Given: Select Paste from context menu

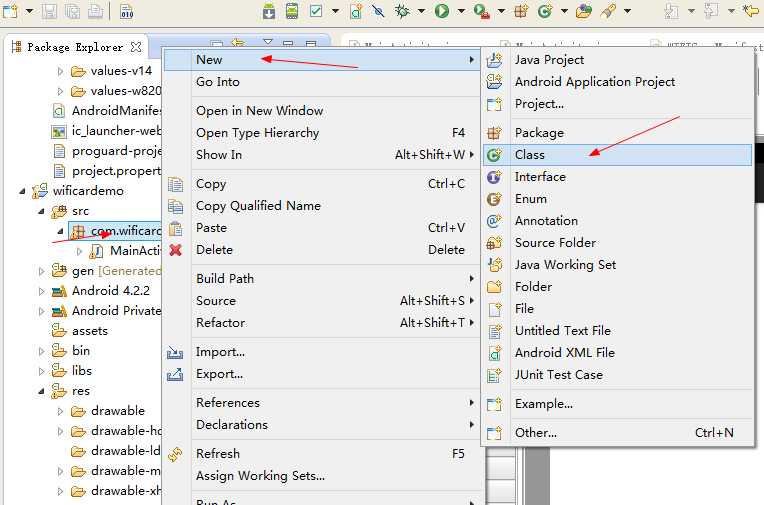Looking at the screenshot, I should [322, 228].
